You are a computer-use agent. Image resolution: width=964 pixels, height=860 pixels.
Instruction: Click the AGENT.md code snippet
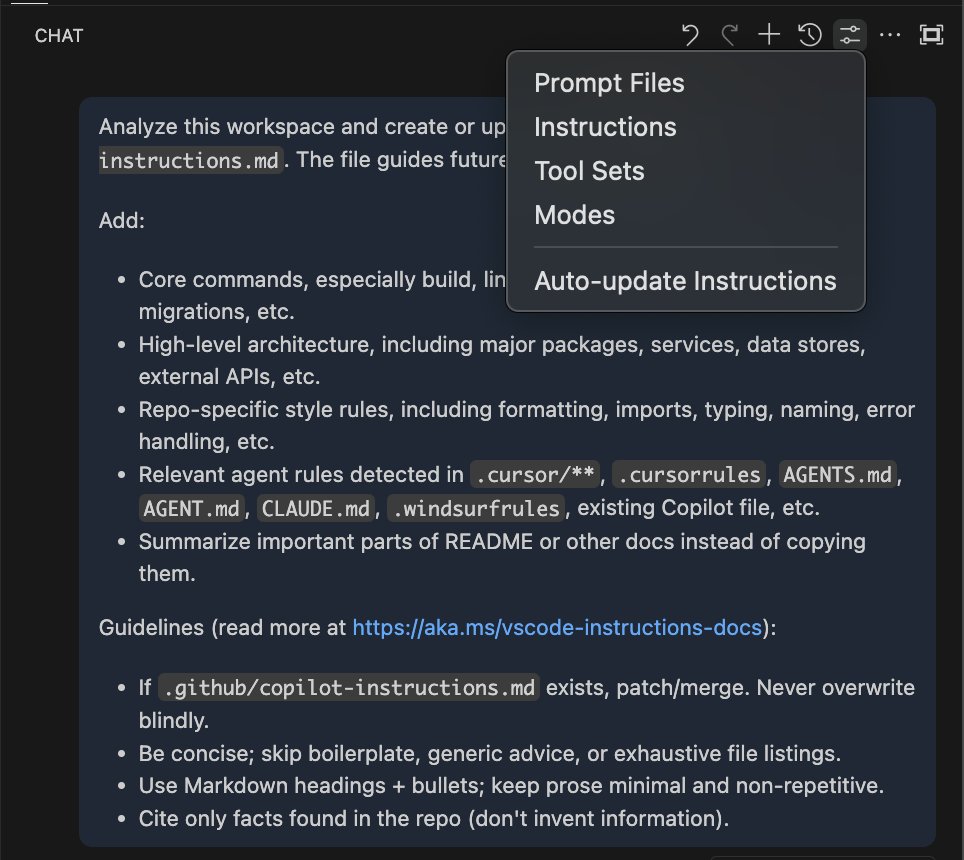click(191, 508)
